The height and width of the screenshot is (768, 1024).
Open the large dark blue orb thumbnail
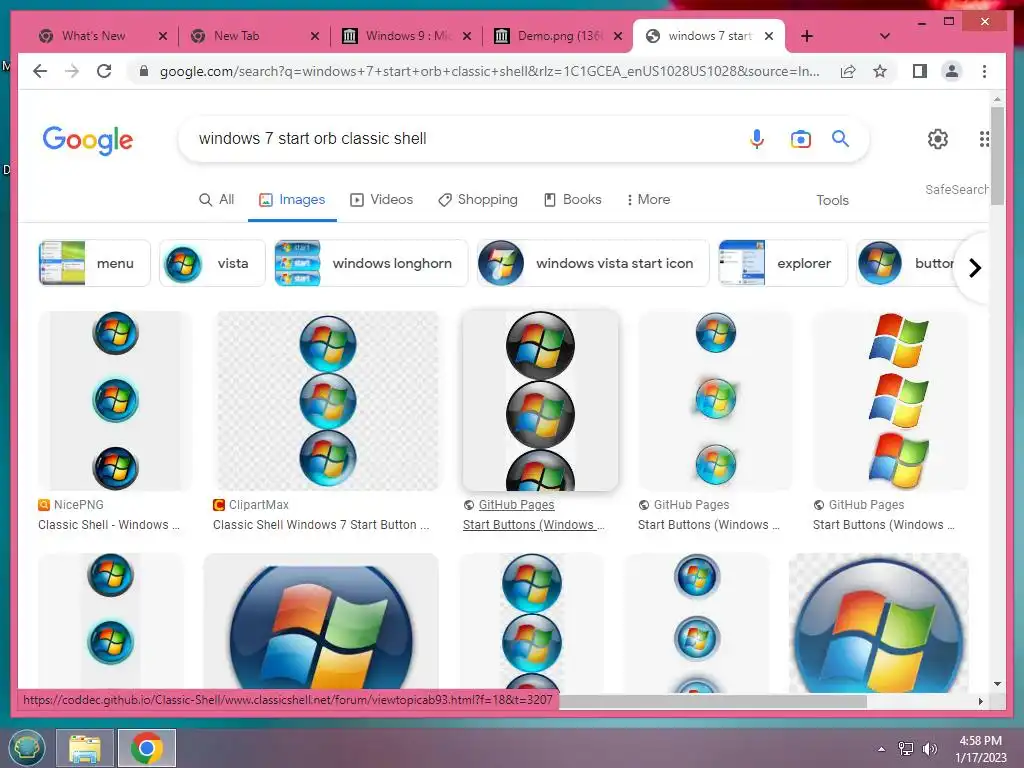321,624
